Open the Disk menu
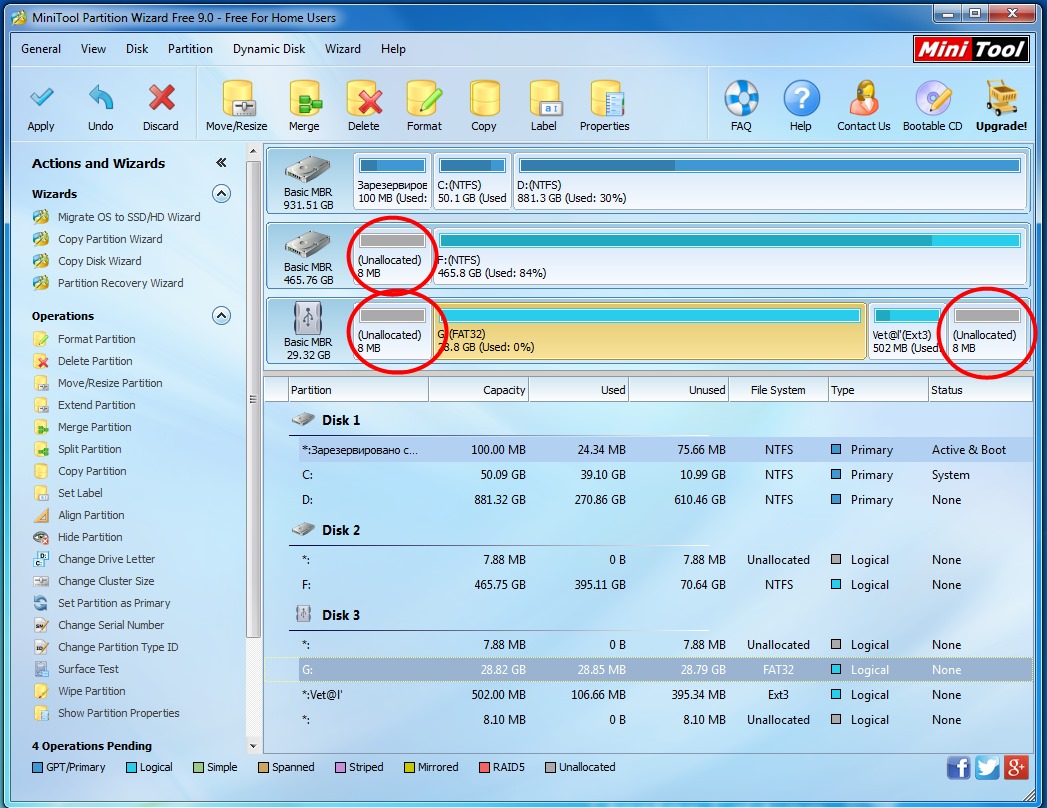This screenshot has height=808, width=1047. coord(137,49)
